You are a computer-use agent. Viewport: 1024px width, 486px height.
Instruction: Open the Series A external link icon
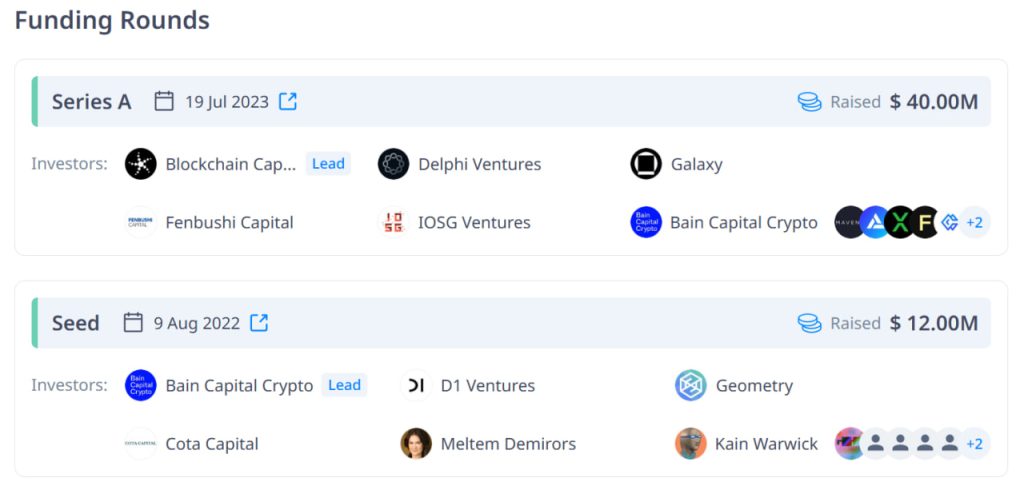(x=288, y=101)
